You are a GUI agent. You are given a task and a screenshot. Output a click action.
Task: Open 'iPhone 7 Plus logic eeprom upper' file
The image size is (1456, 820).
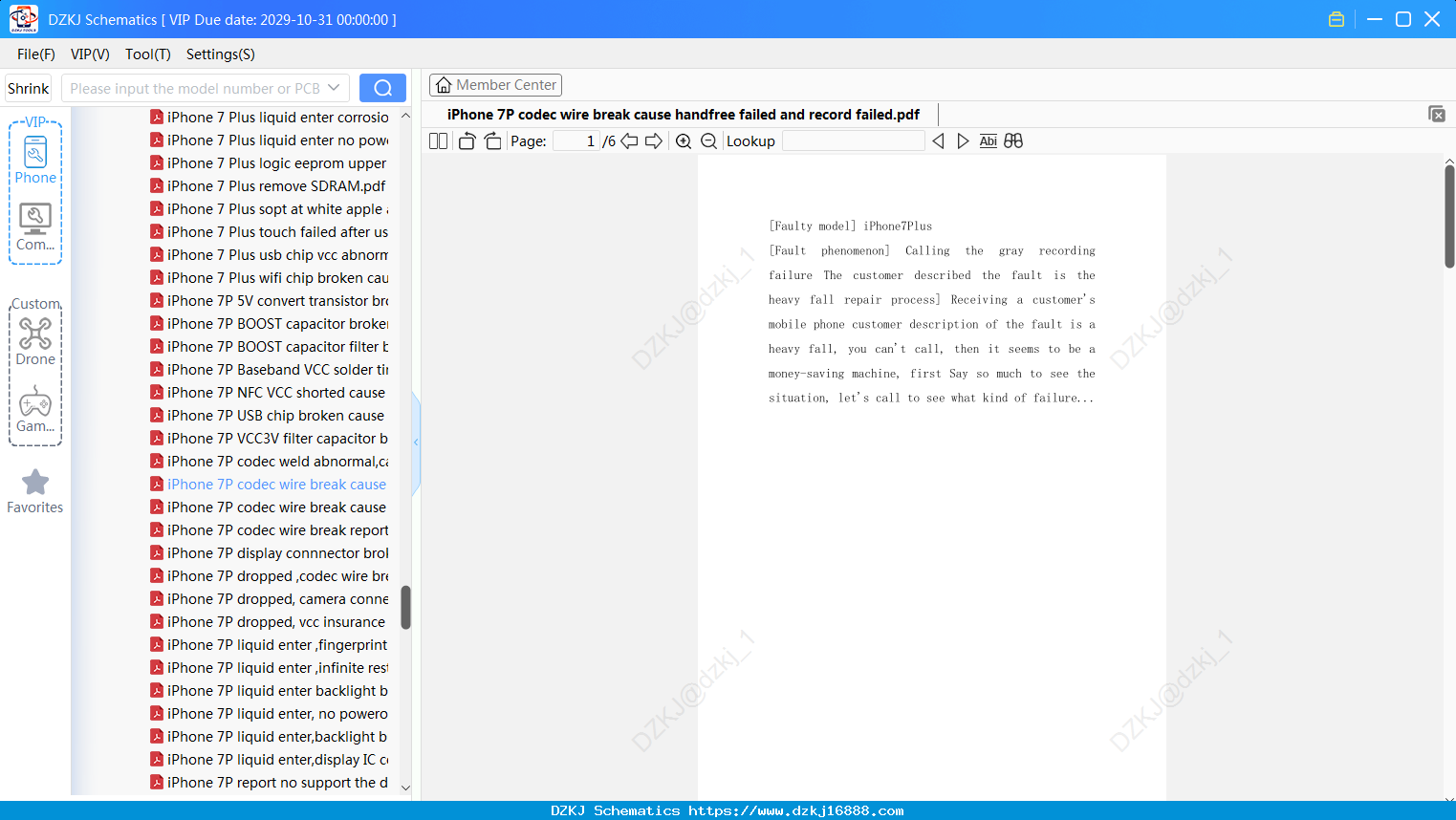(277, 163)
